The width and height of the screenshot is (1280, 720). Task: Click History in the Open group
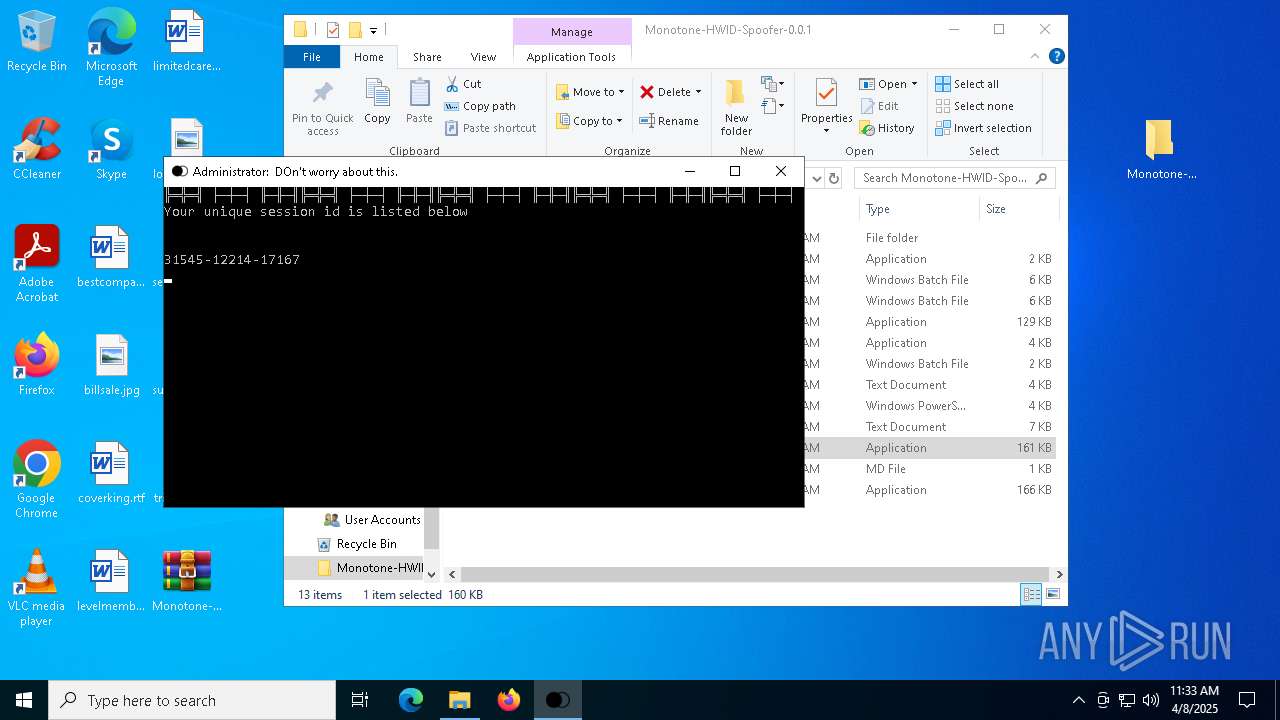click(x=886, y=128)
